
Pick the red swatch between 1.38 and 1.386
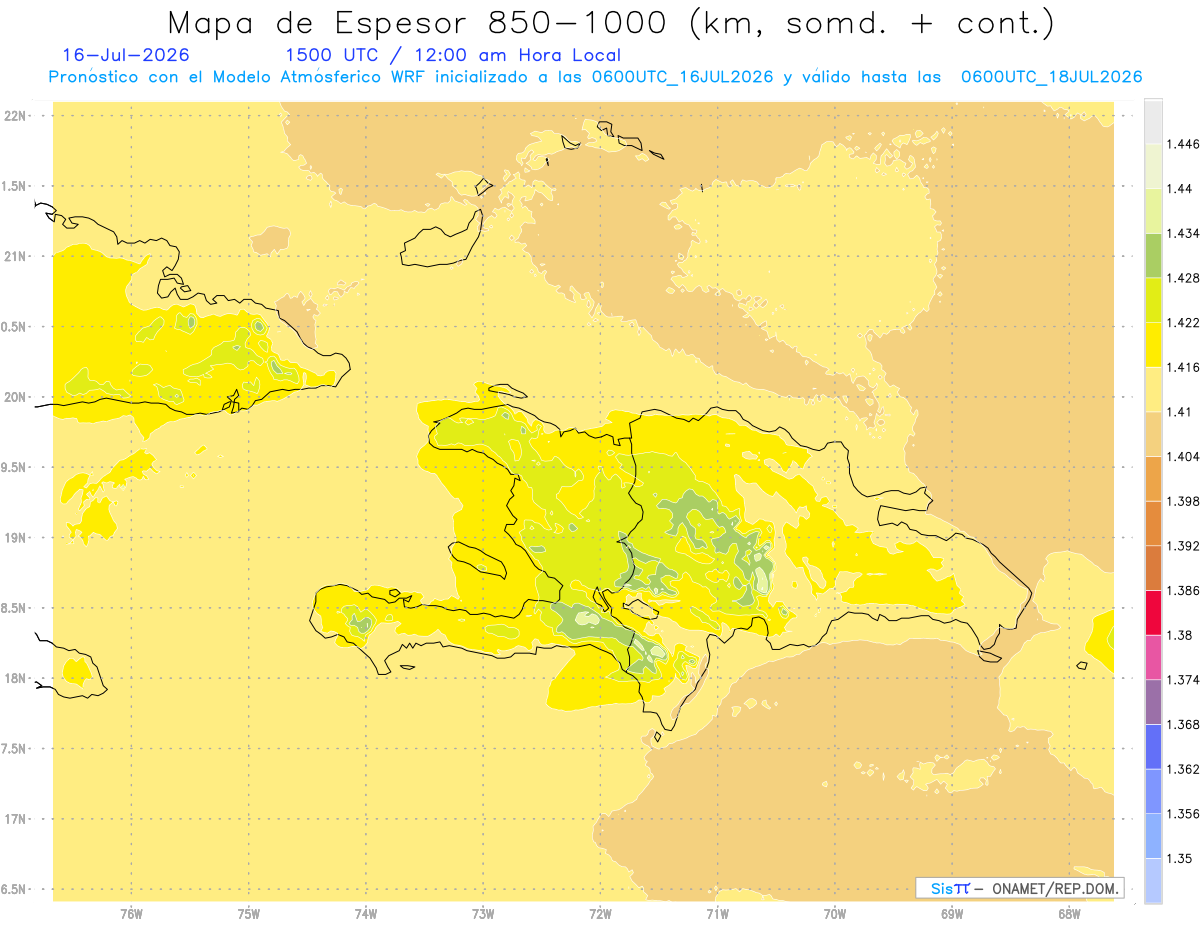click(1153, 612)
